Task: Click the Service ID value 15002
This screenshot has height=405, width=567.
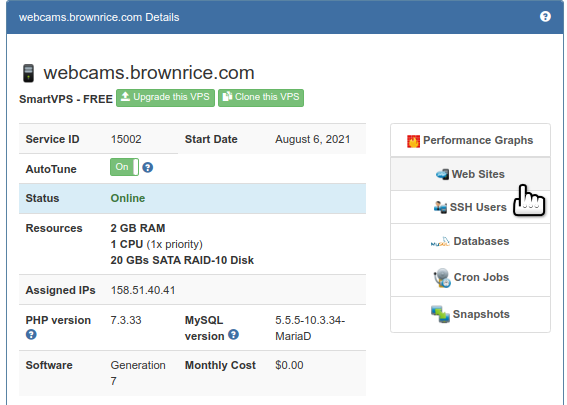Action: tap(126, 139)
